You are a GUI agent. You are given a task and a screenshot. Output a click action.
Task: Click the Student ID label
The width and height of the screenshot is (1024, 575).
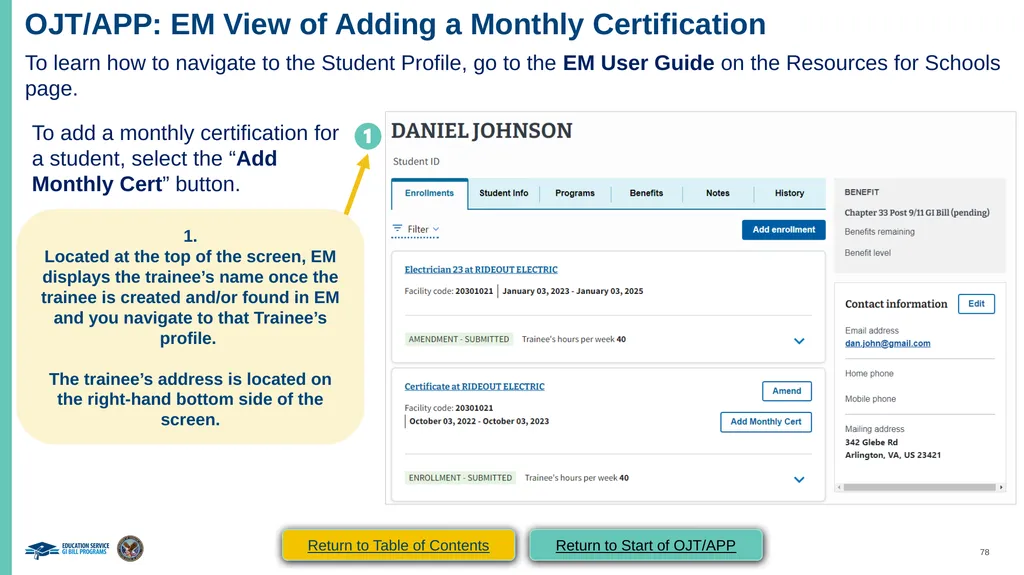click(x=416, y=161)
